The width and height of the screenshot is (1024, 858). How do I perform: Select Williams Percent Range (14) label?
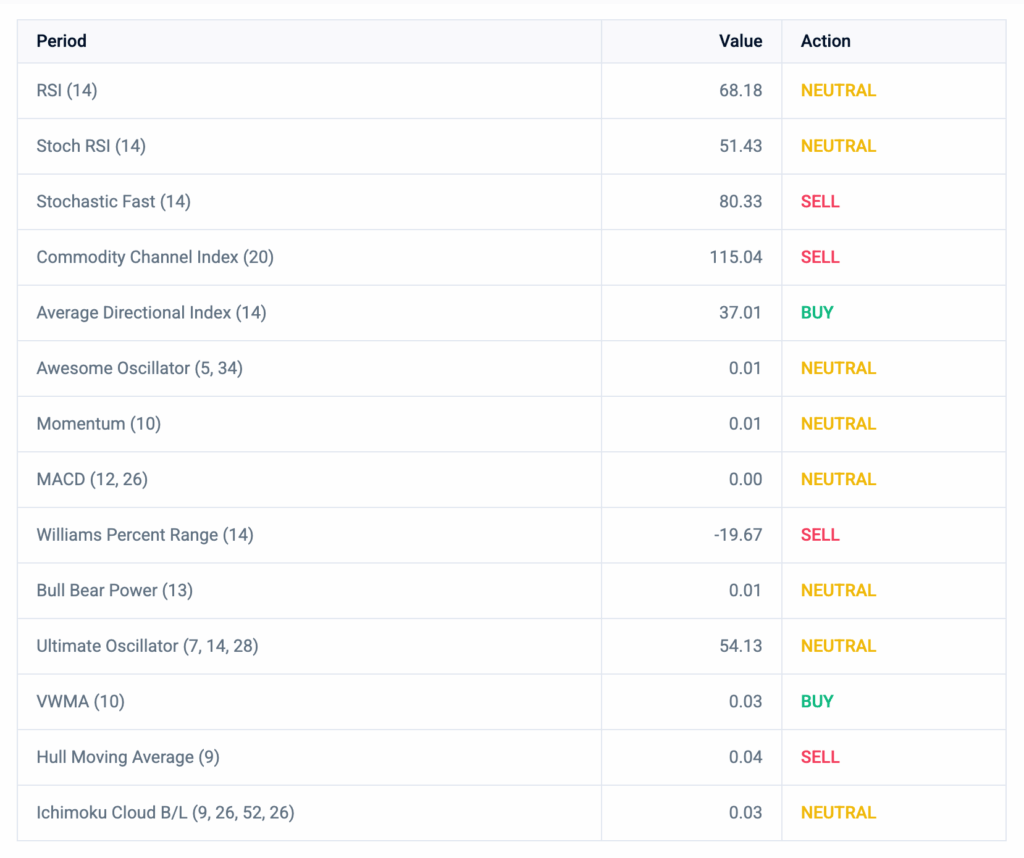145,534
